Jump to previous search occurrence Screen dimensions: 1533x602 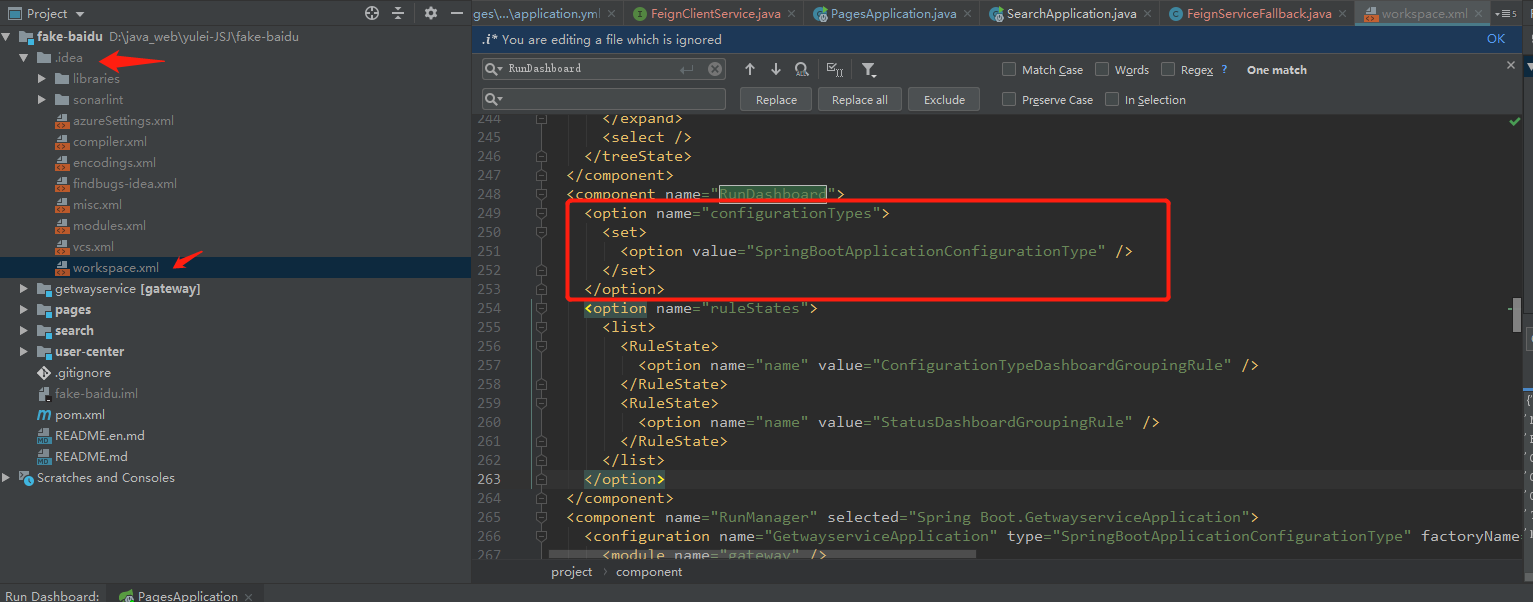[750, 69]
